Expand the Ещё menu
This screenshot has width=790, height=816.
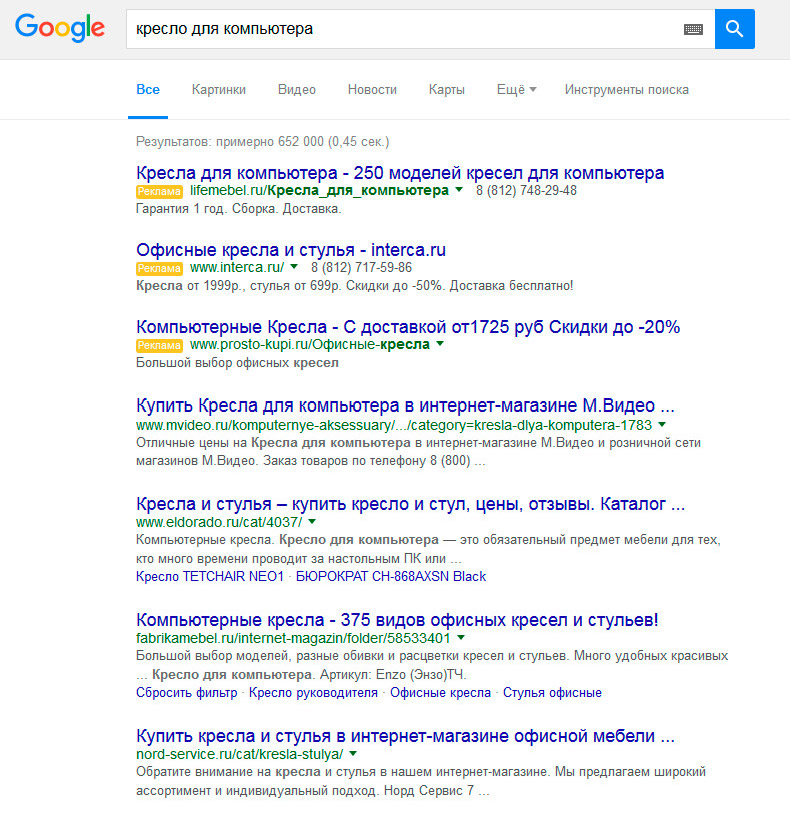coord(516,90)
